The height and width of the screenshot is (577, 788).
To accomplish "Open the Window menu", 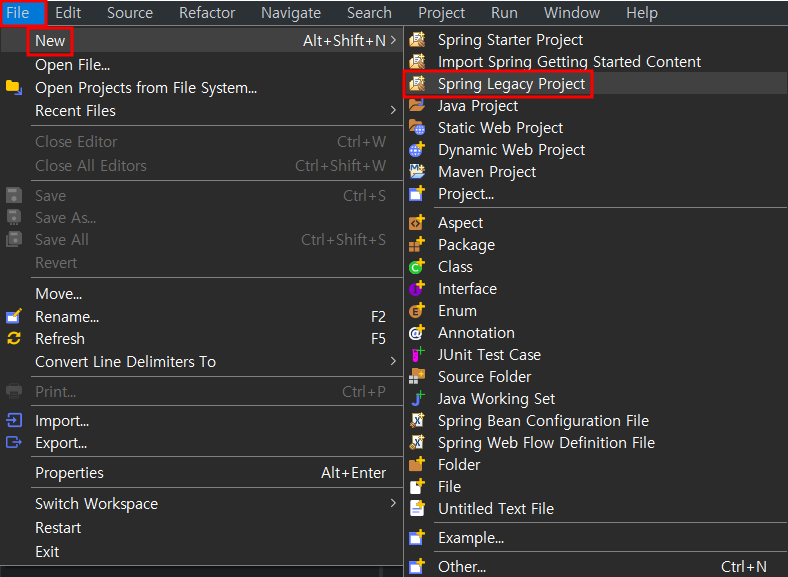I will coord(572,13).
